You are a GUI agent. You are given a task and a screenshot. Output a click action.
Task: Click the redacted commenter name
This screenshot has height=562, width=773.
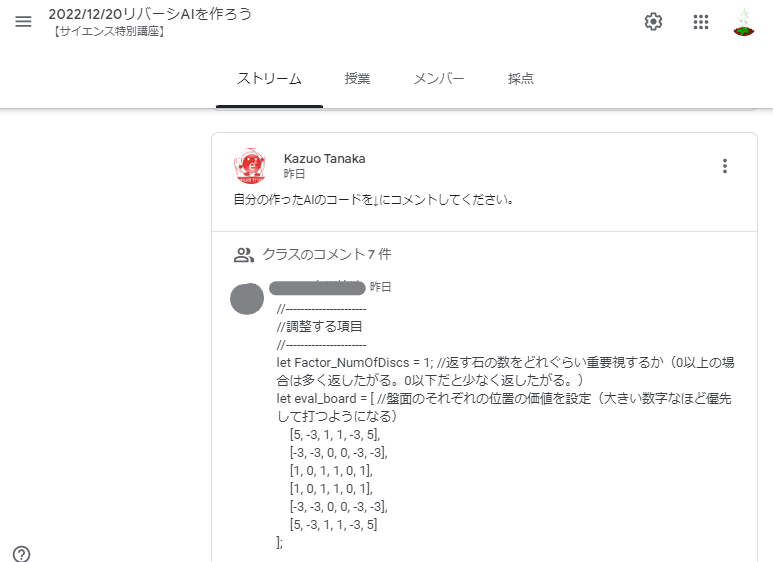pyautogui.click(x=317, y=287)
